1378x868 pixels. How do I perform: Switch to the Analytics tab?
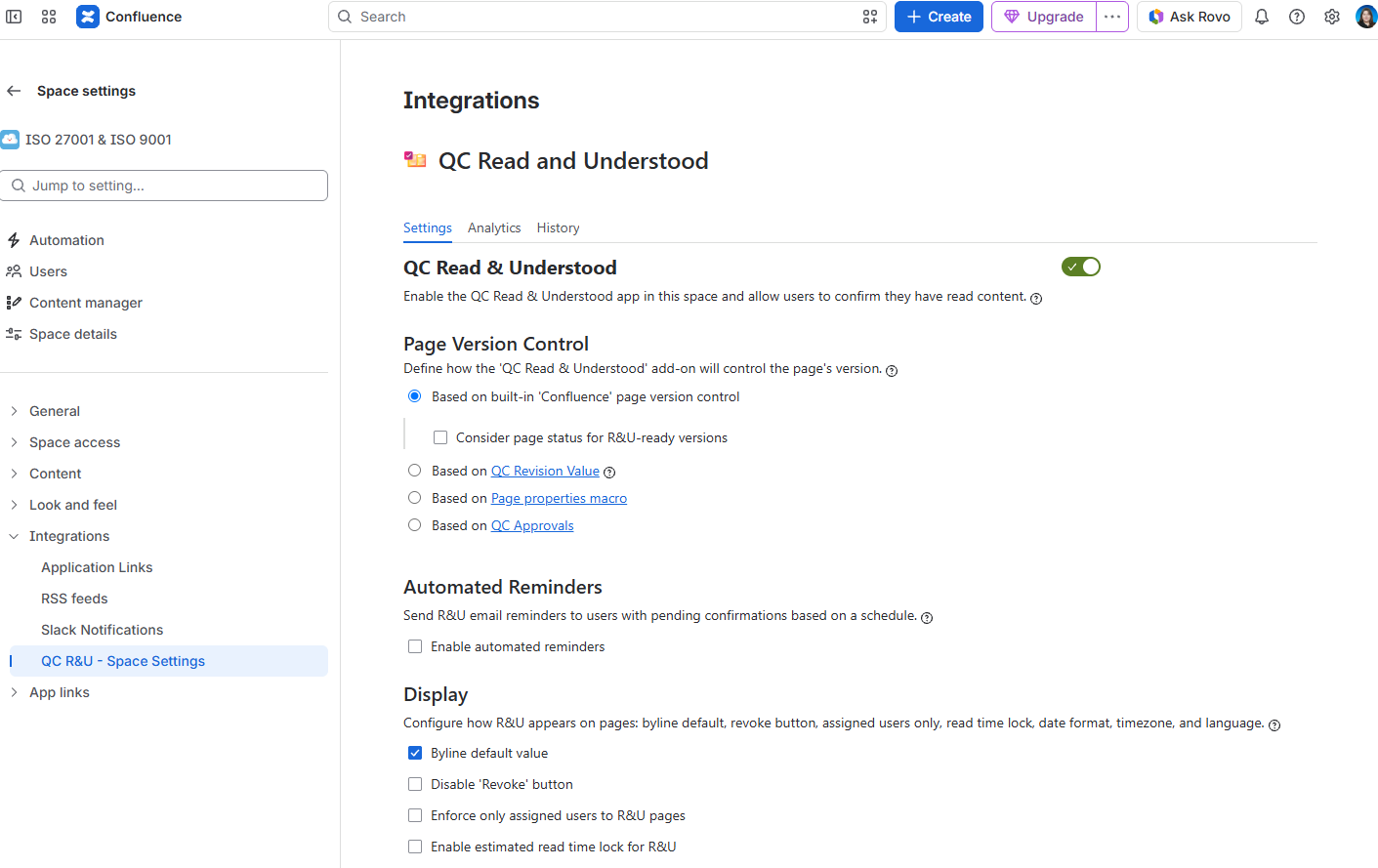(x=494, y=227)
